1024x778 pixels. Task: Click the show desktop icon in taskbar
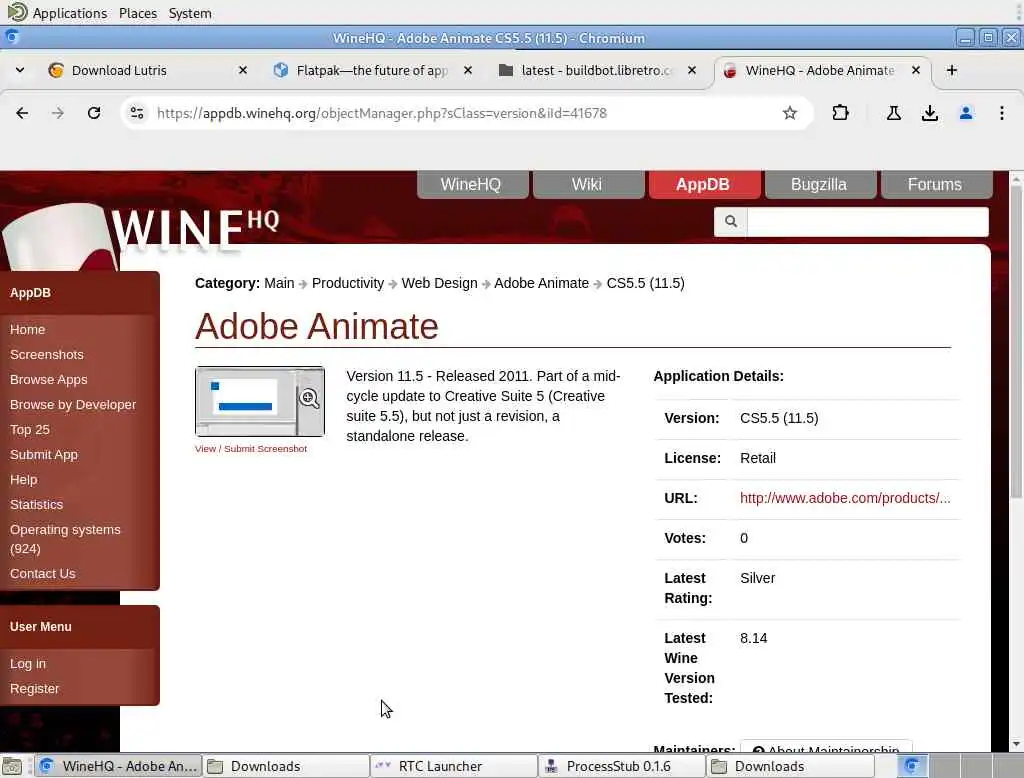12,766
